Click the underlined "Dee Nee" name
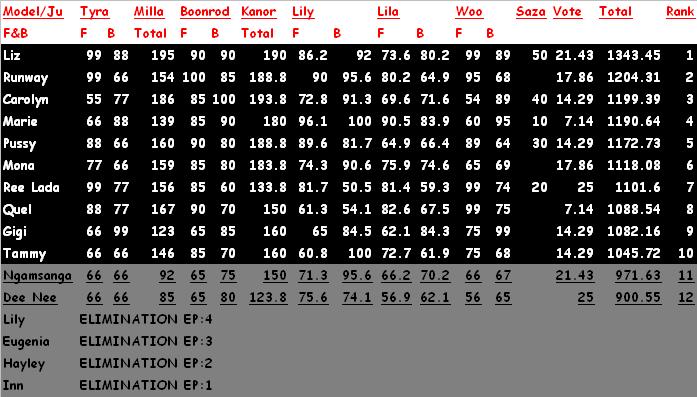Screen dimensions: 697x397 tap(30, 297)
